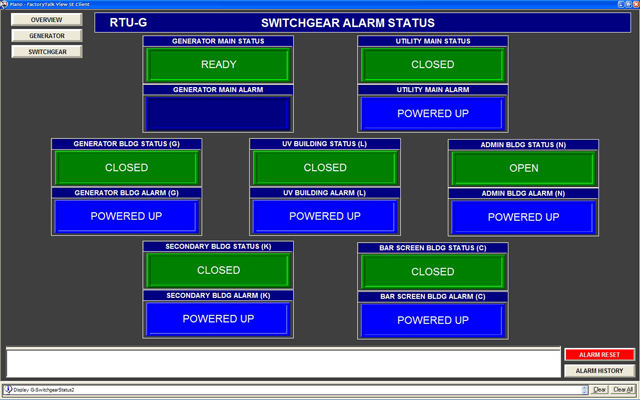The height and width of the screenshot is (400, 640).
Task: Select Generator Bldg Alarm POWERED UP box
Action: tap(126, 216)
